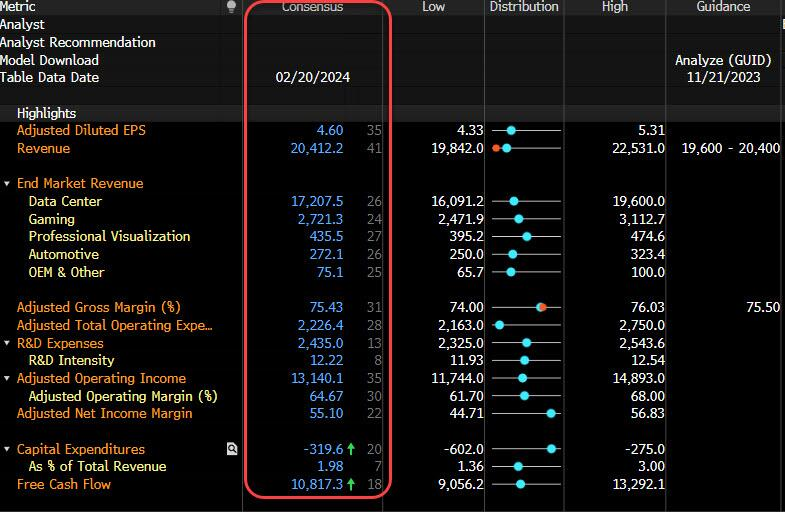Screen dimensions: 785x512
Task: Collapse the Adjusted Operating Income rows
Action: point(7,378)
